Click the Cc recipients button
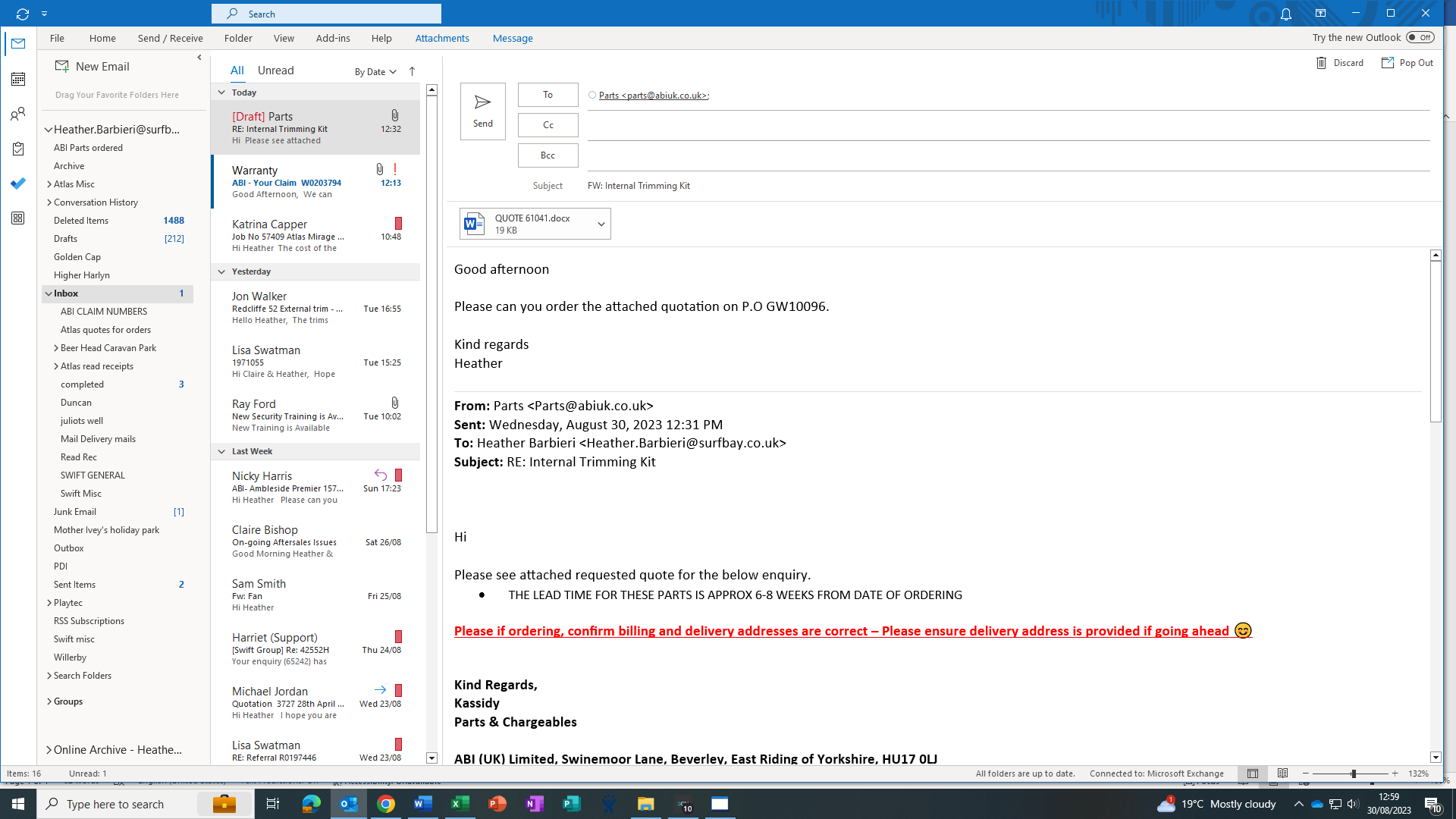The image size is (1456, 819). point(548,125)
